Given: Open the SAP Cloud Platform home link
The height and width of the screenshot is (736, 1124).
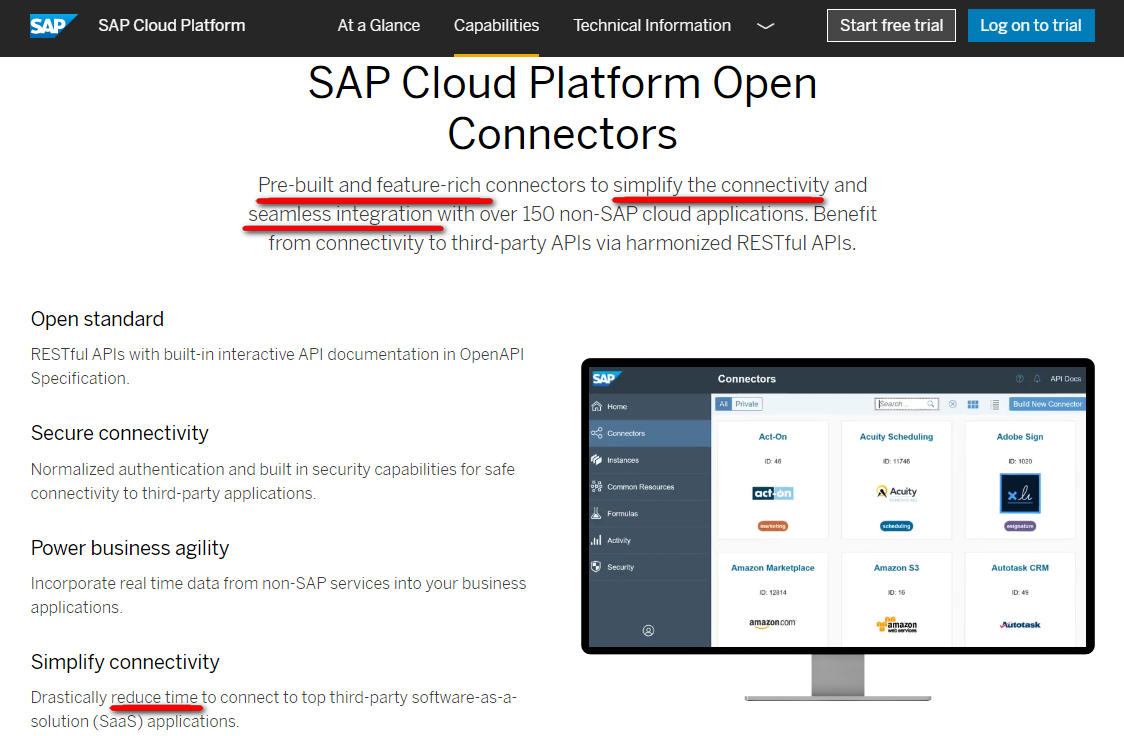Looking at the screenshot, I should (x=171, y=25).
